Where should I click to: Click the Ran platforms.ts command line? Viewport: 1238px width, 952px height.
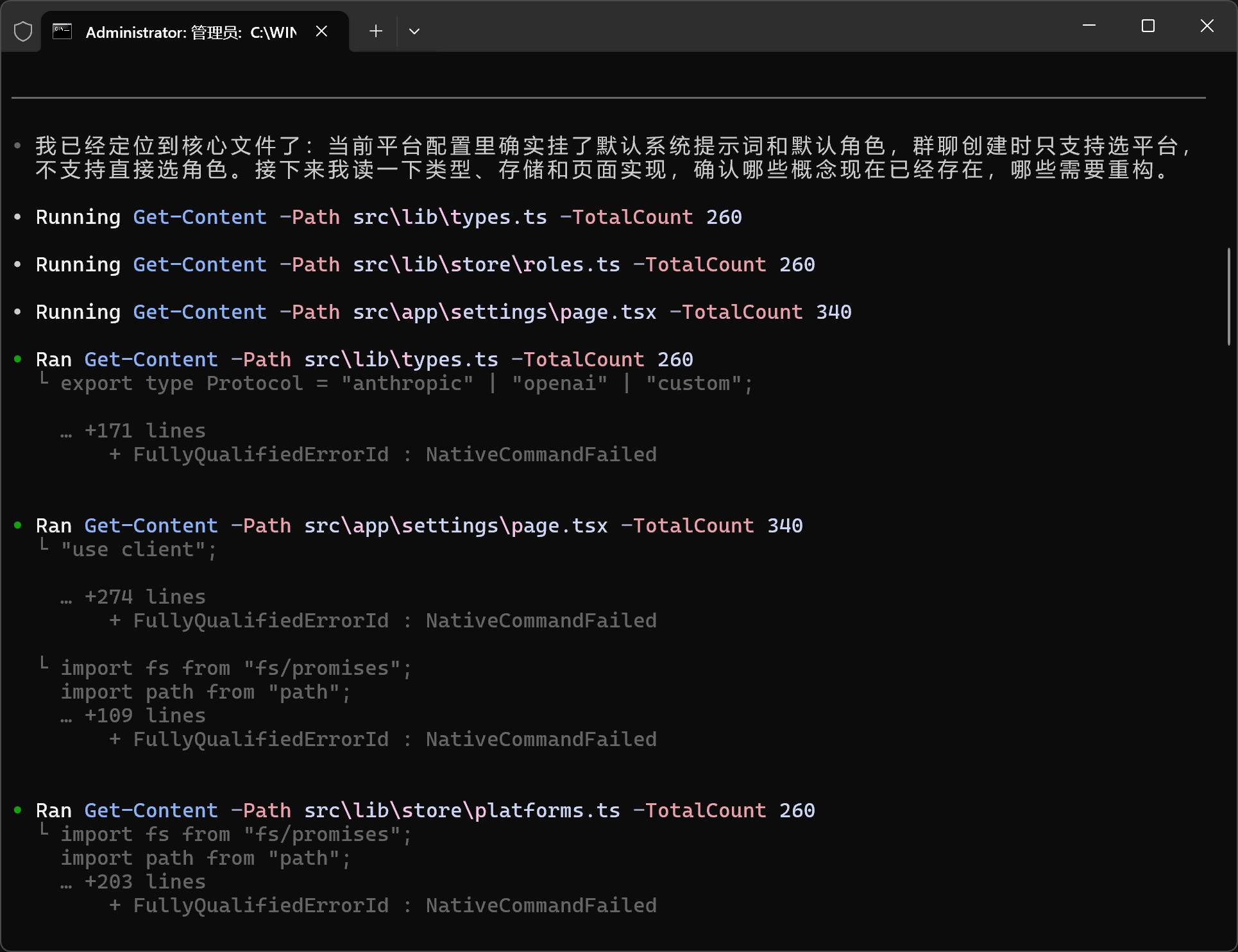click(x=425, y=811)
